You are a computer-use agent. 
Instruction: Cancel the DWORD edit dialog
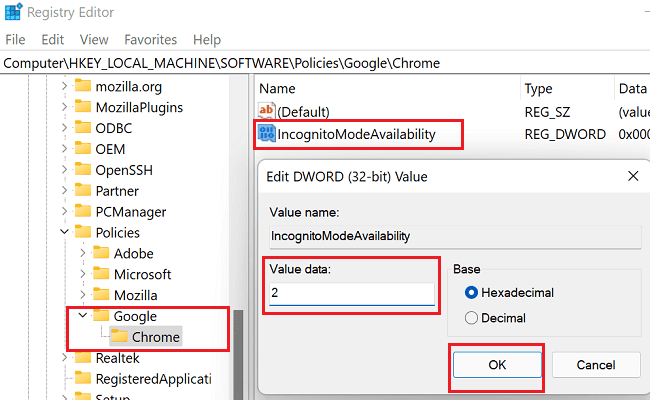point(596,365)
